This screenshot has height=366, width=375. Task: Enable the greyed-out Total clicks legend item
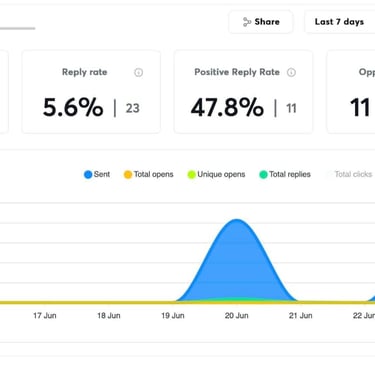[x=349, y=174]
